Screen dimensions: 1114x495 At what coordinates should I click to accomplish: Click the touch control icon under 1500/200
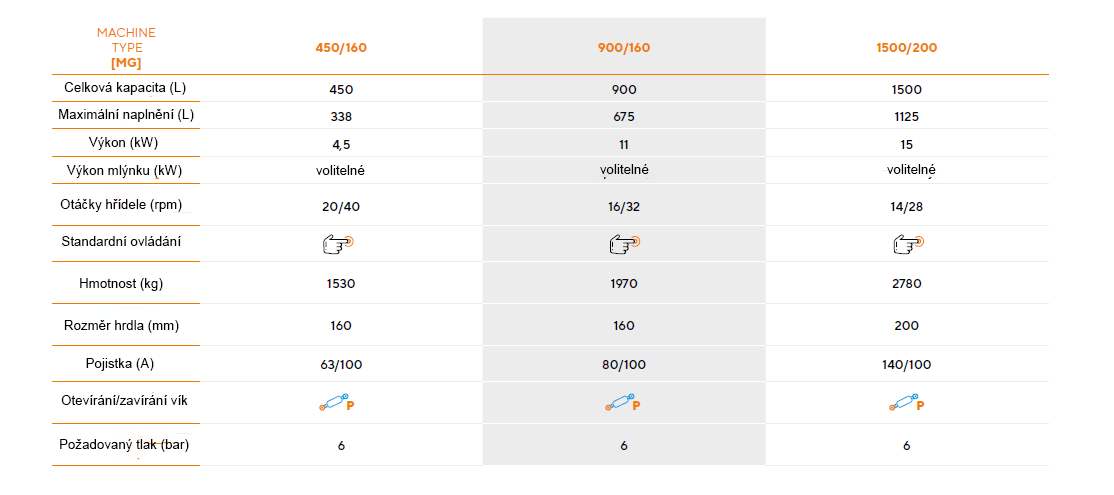(907, 242)
